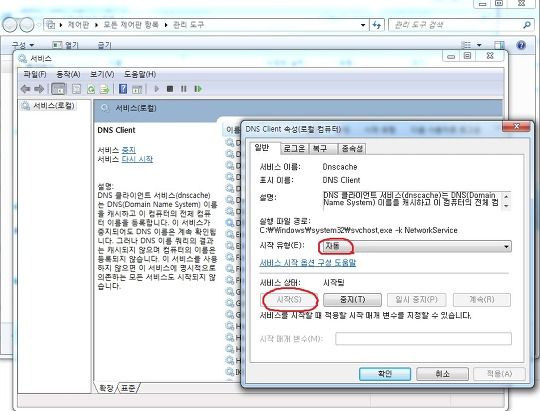Click the 이름 column header in the services list

[x=232, y=130]
